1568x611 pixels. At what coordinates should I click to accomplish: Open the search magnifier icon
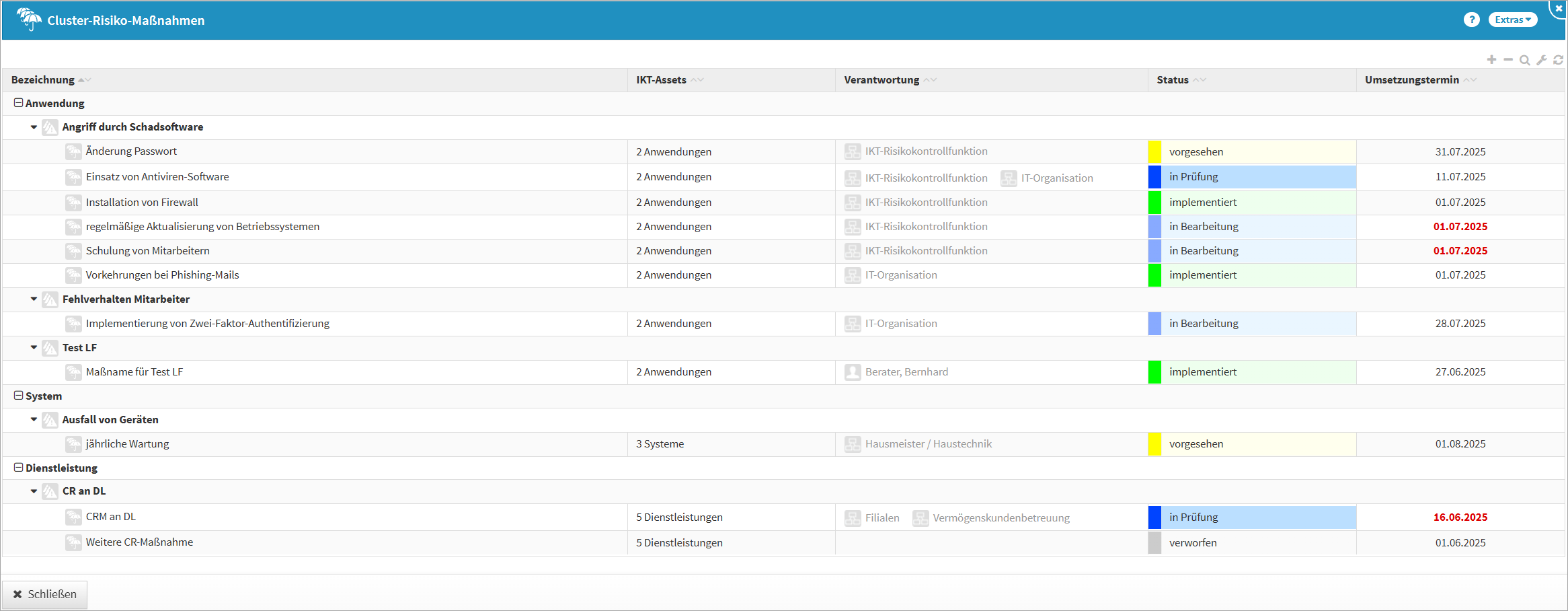click(1525, 61)
